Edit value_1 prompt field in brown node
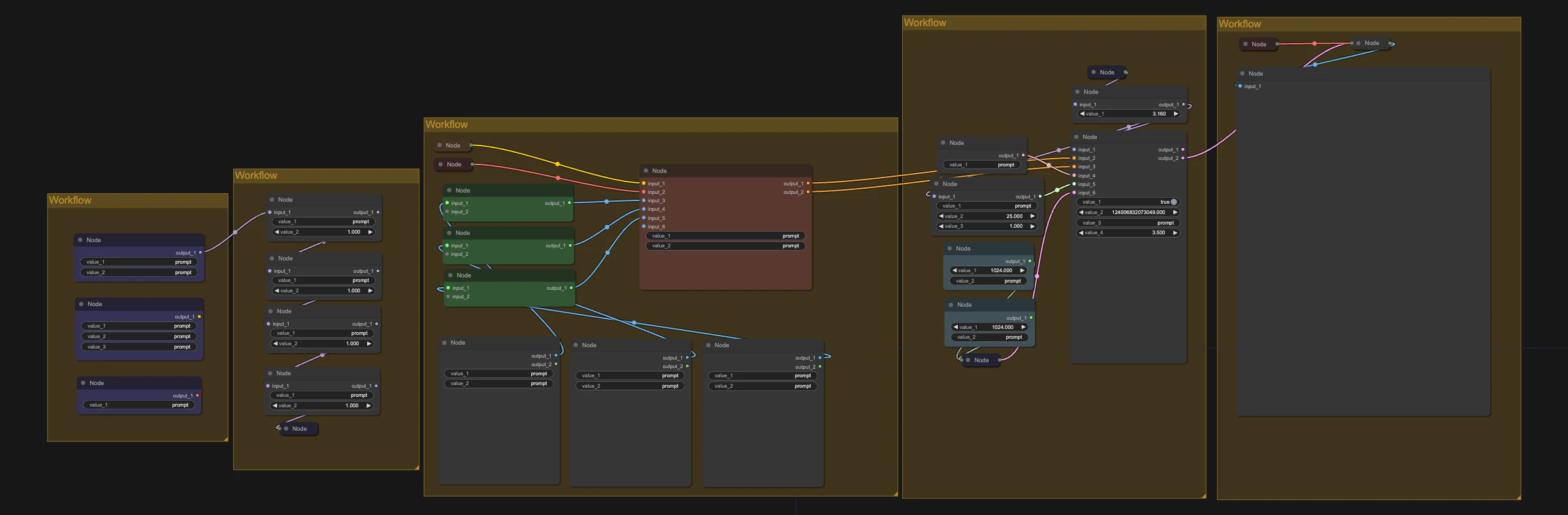This screenshot has height=515, width=1568. click(x=725, y=236)
